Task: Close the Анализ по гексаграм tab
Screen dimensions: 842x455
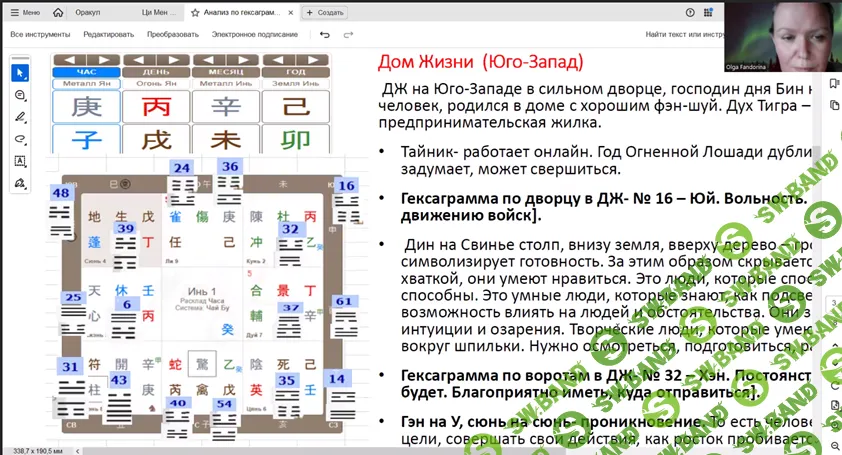Action: tap(291, 12)
